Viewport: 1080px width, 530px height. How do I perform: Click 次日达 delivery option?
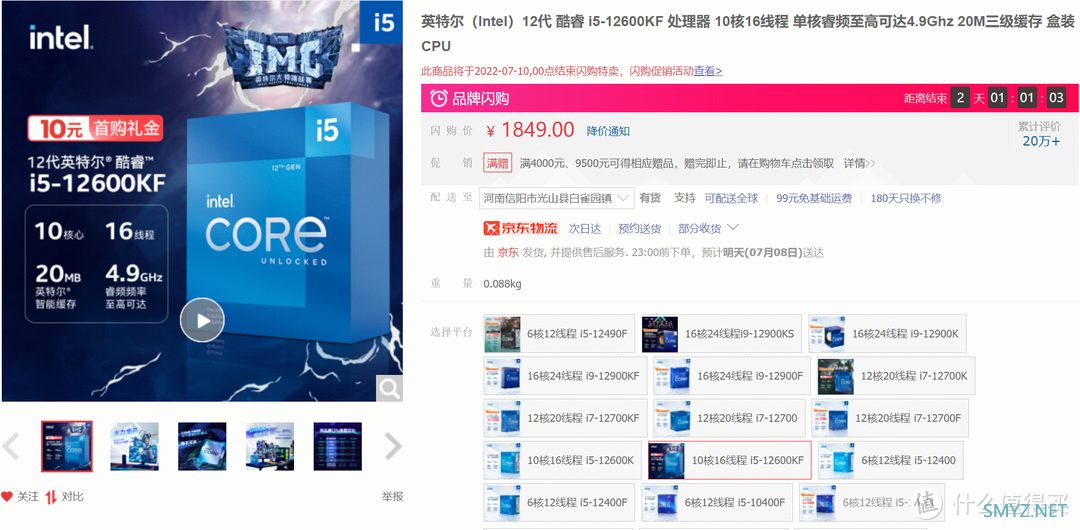(585, 228)
